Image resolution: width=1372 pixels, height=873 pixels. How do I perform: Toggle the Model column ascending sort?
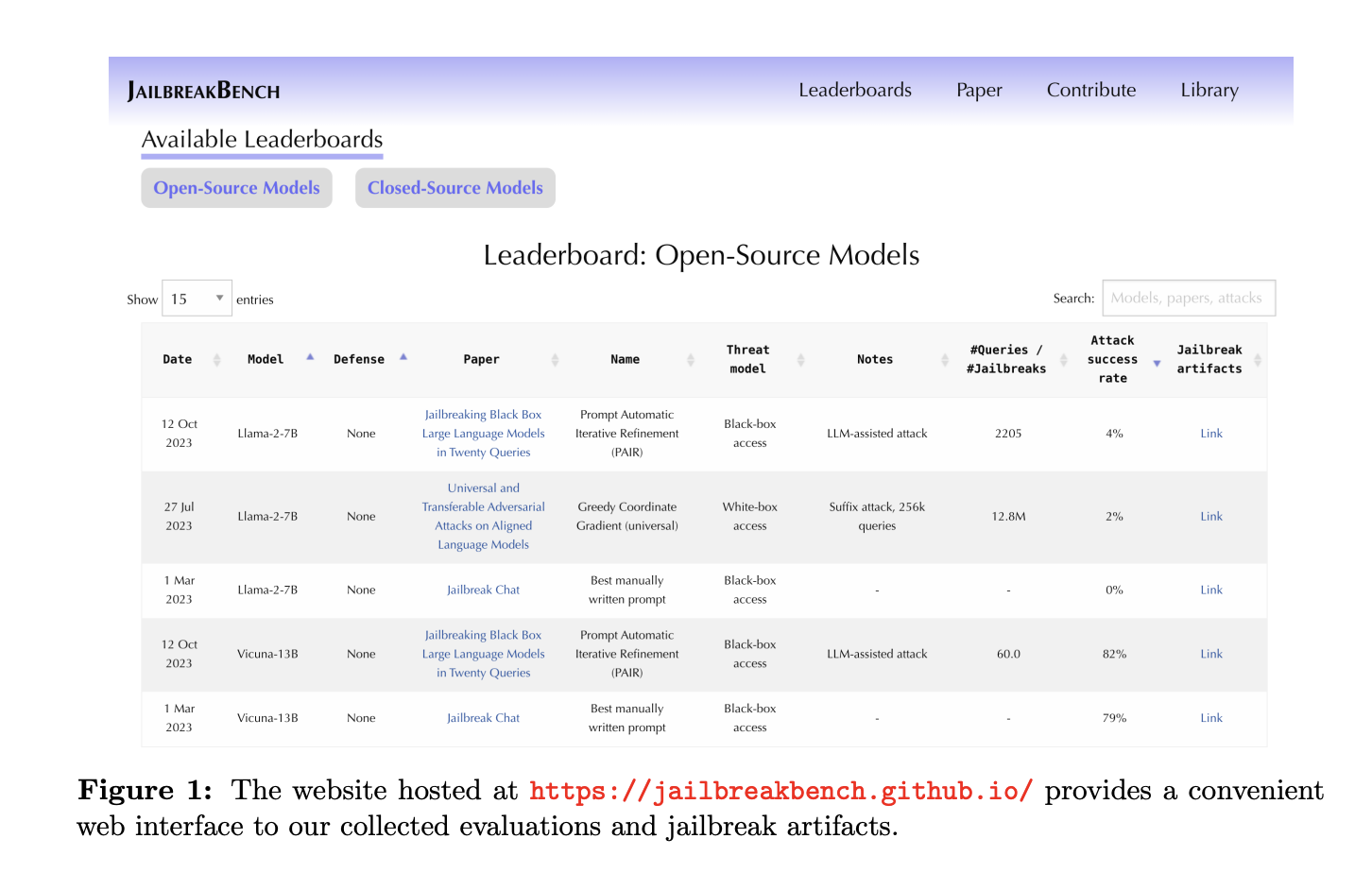coord(309,357)
